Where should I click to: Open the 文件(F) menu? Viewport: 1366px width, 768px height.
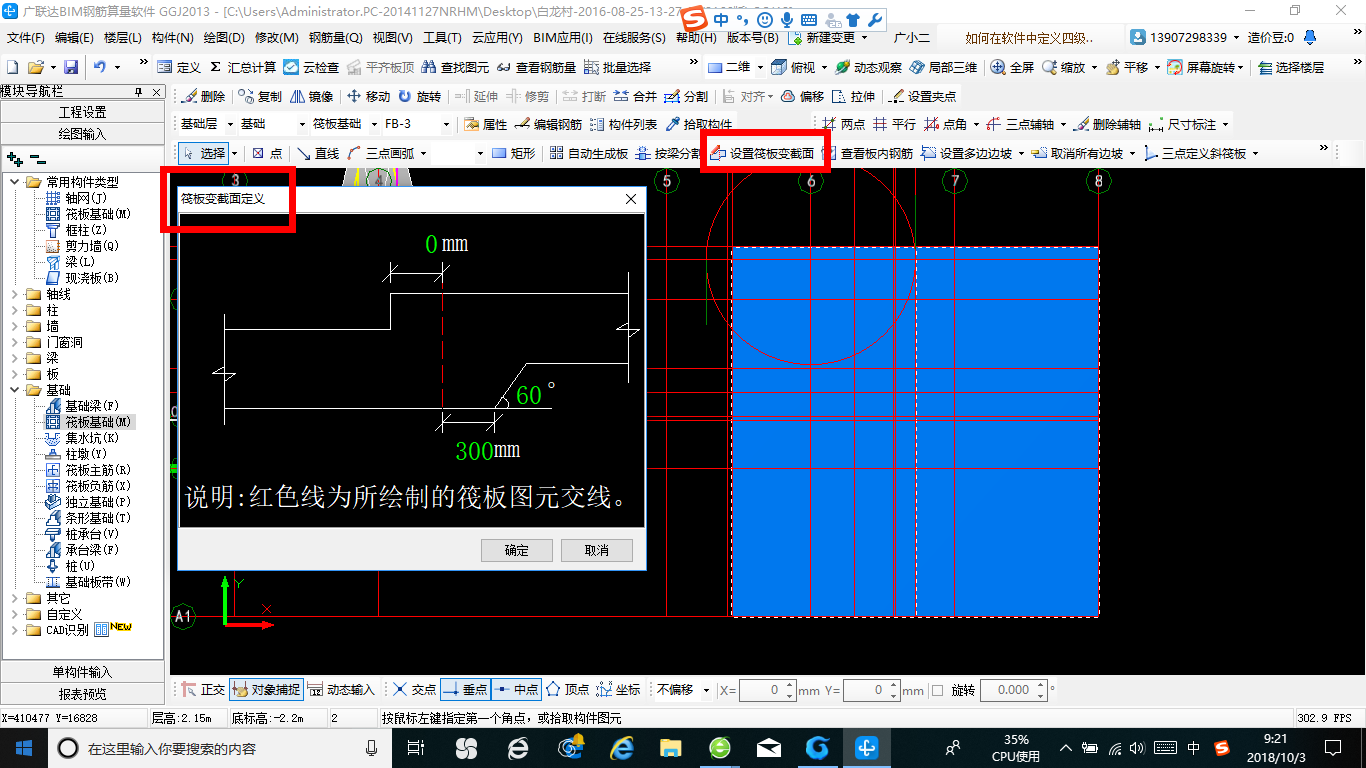(x=25, y=38)
